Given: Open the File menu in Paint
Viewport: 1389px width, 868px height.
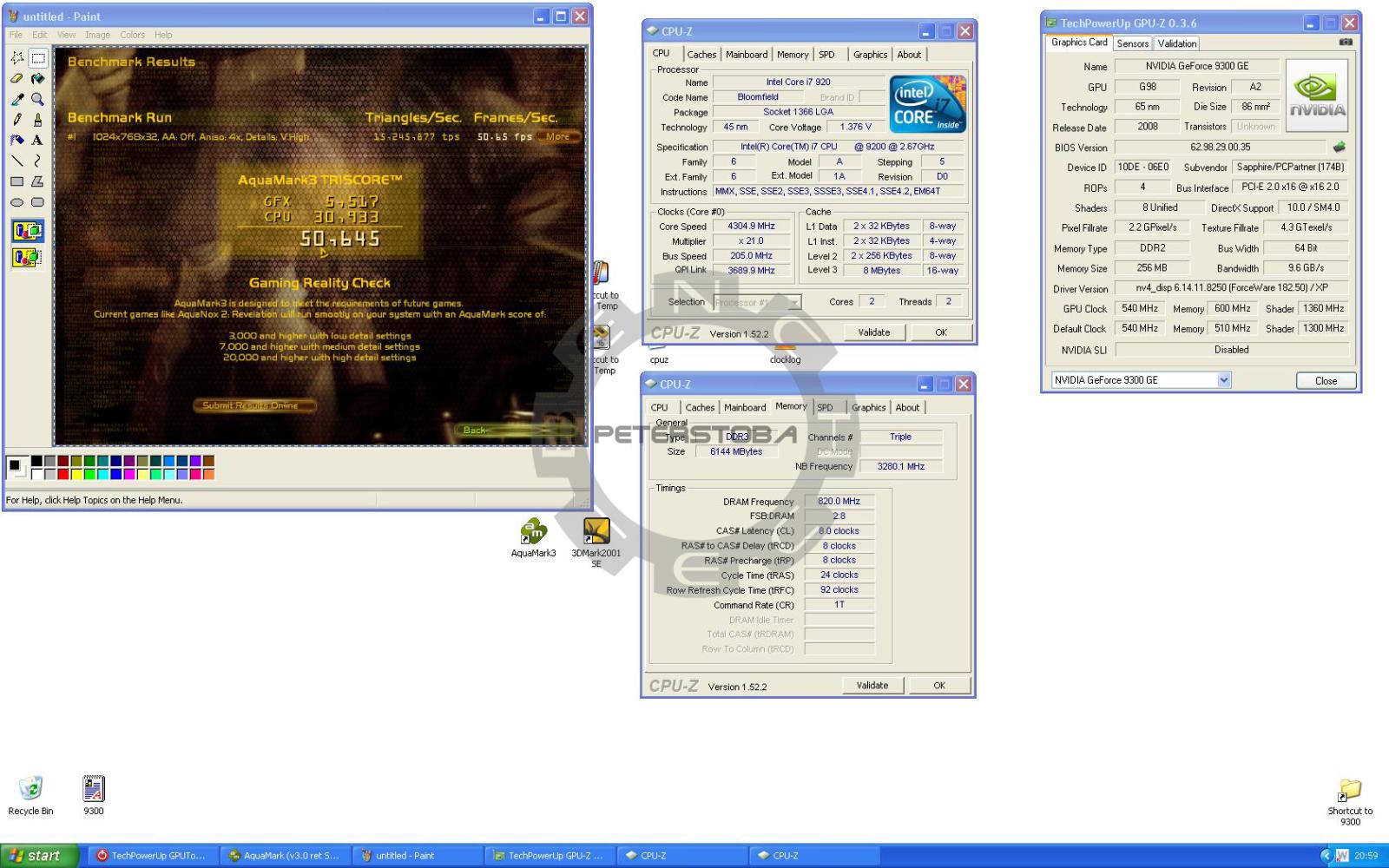Looking at the screenshot, I should pos(16,35).
